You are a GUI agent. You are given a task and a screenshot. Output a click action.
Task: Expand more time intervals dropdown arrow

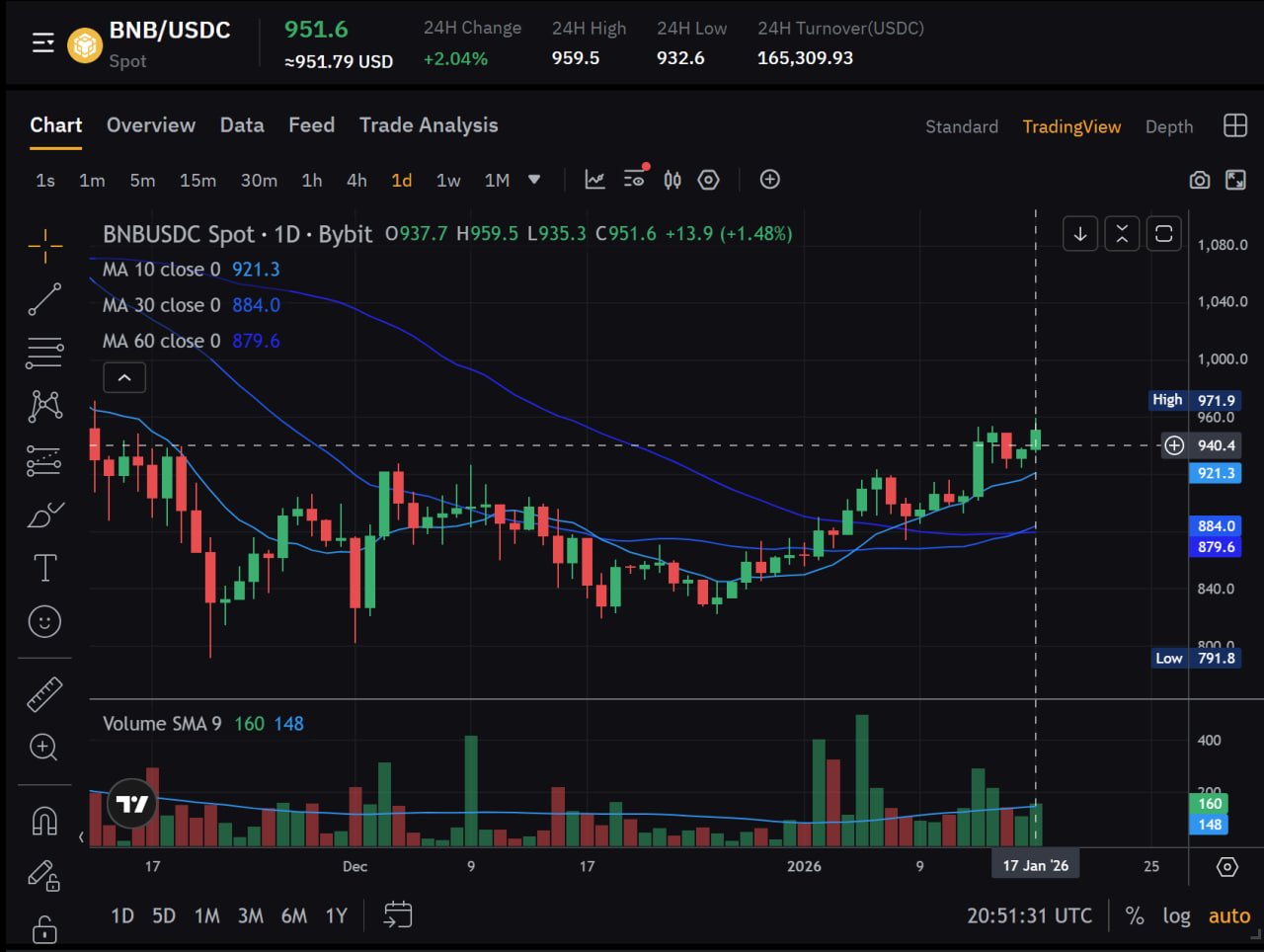point(534,180)
